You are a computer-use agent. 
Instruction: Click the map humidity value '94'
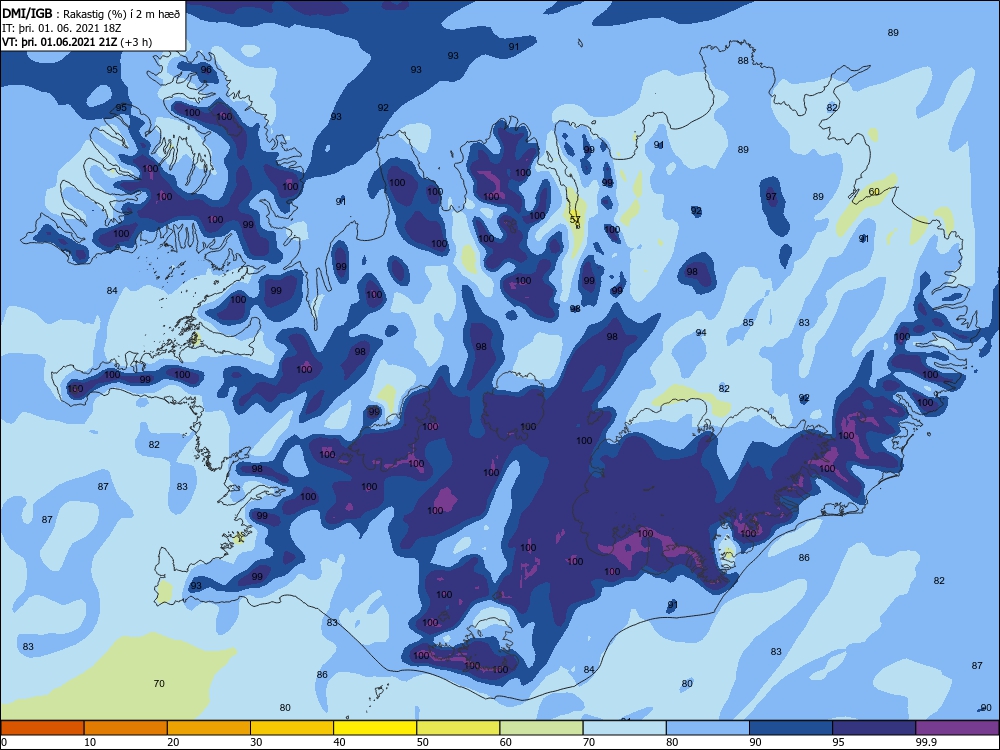[x=701, y=332]
